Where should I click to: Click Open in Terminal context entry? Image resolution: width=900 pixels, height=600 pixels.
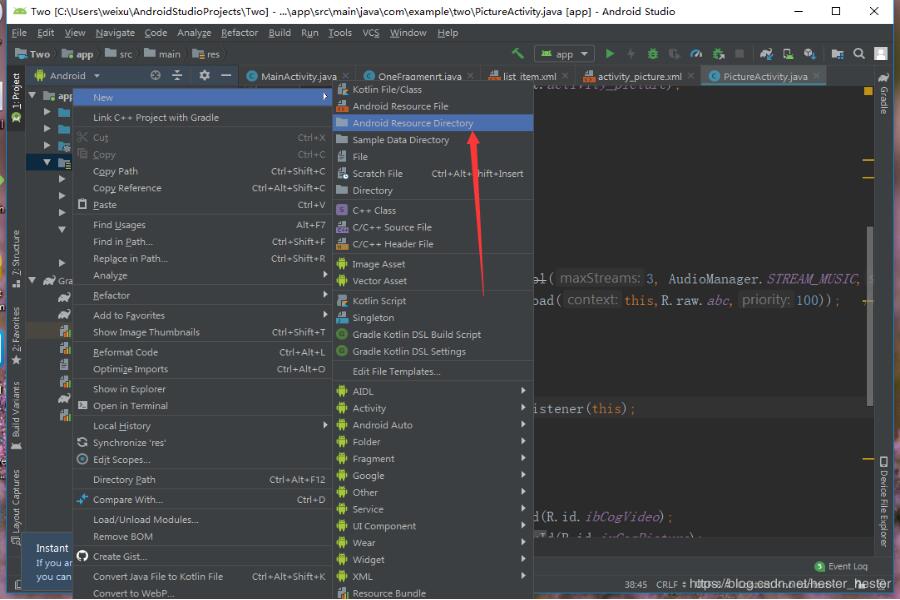pyautogui.click(x=203, y=405)
